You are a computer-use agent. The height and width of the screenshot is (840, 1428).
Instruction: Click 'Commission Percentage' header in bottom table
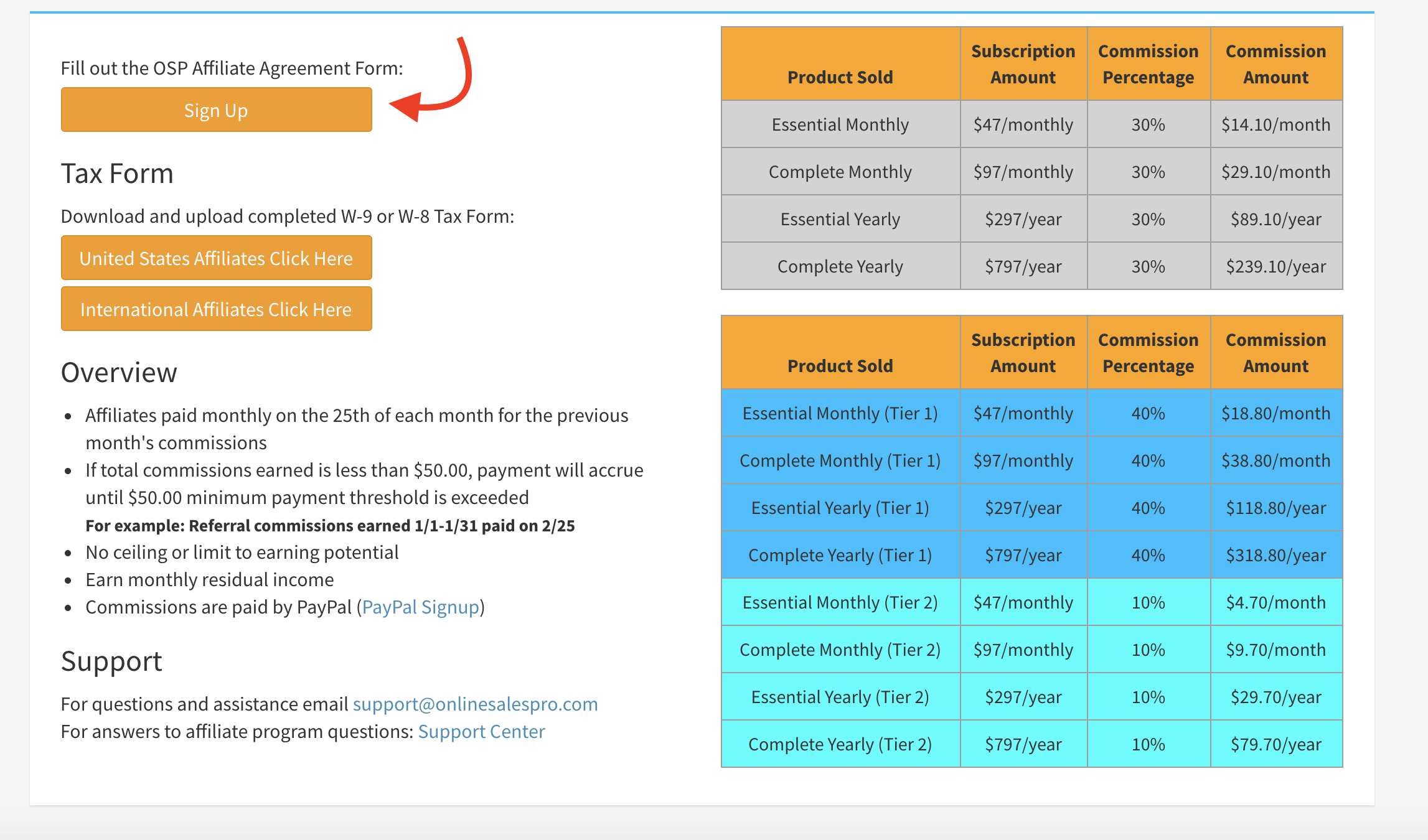coord(1149,353)
